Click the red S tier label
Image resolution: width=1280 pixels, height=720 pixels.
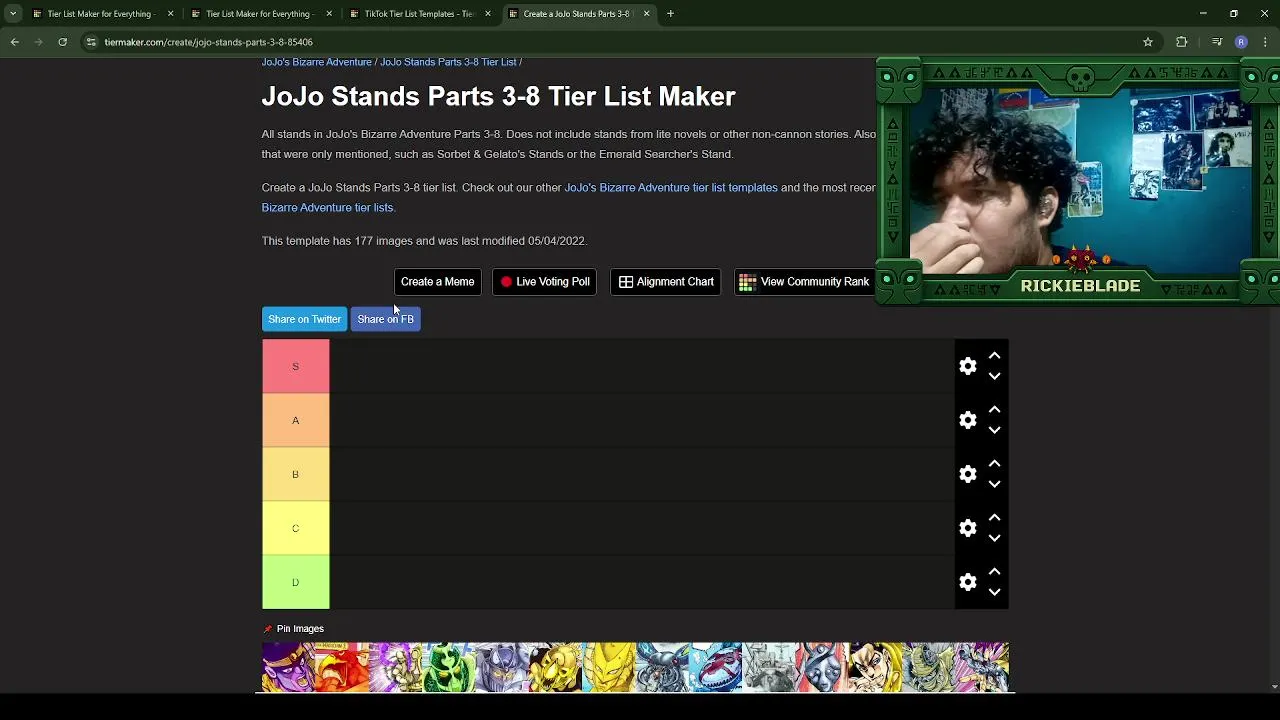[295, 366]
